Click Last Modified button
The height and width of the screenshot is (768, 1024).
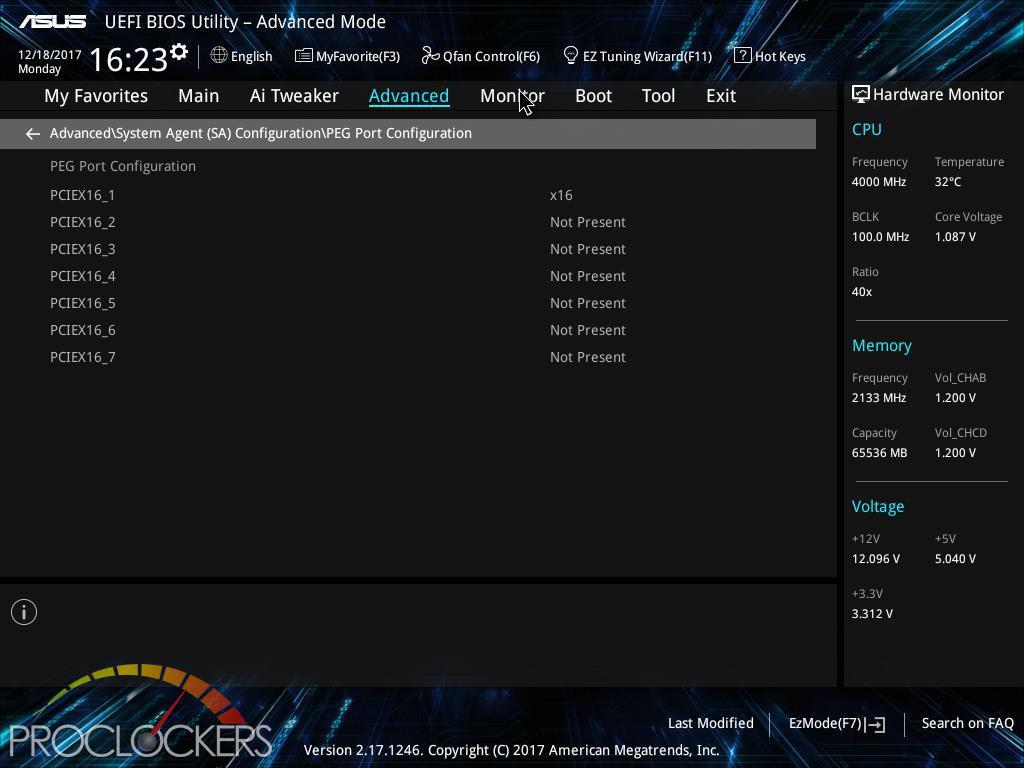point(711,724)
